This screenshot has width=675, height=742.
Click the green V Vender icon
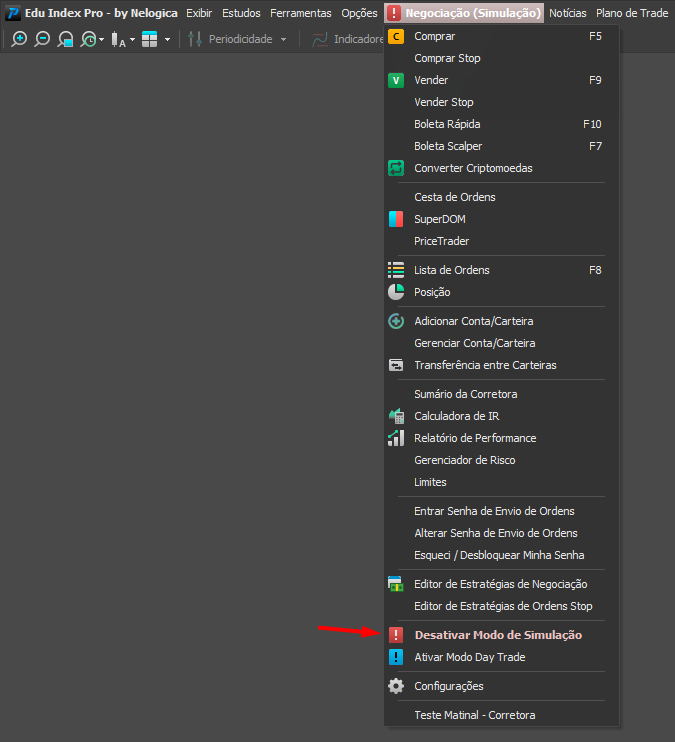click(x=396, y=80)
